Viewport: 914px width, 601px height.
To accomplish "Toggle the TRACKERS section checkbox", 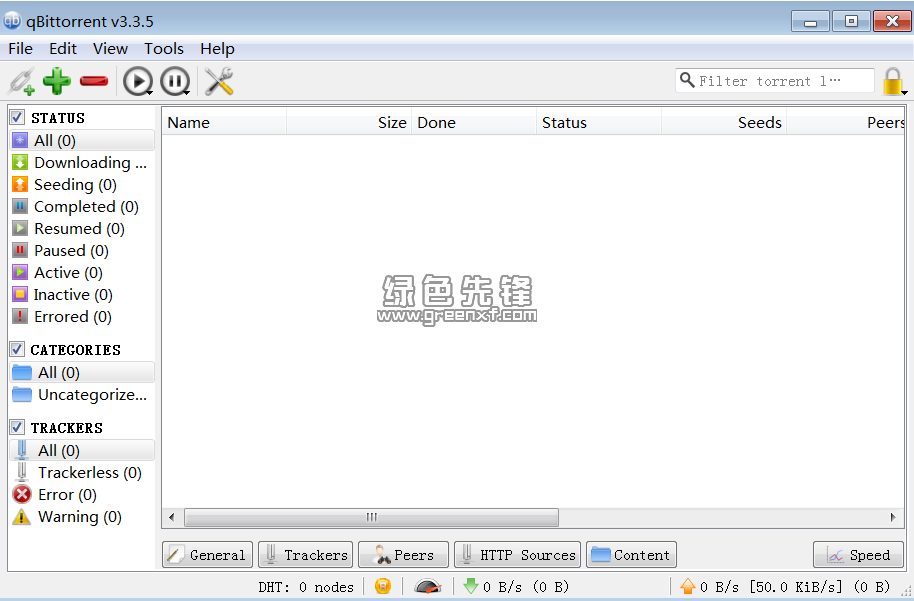I will point(17,427).
